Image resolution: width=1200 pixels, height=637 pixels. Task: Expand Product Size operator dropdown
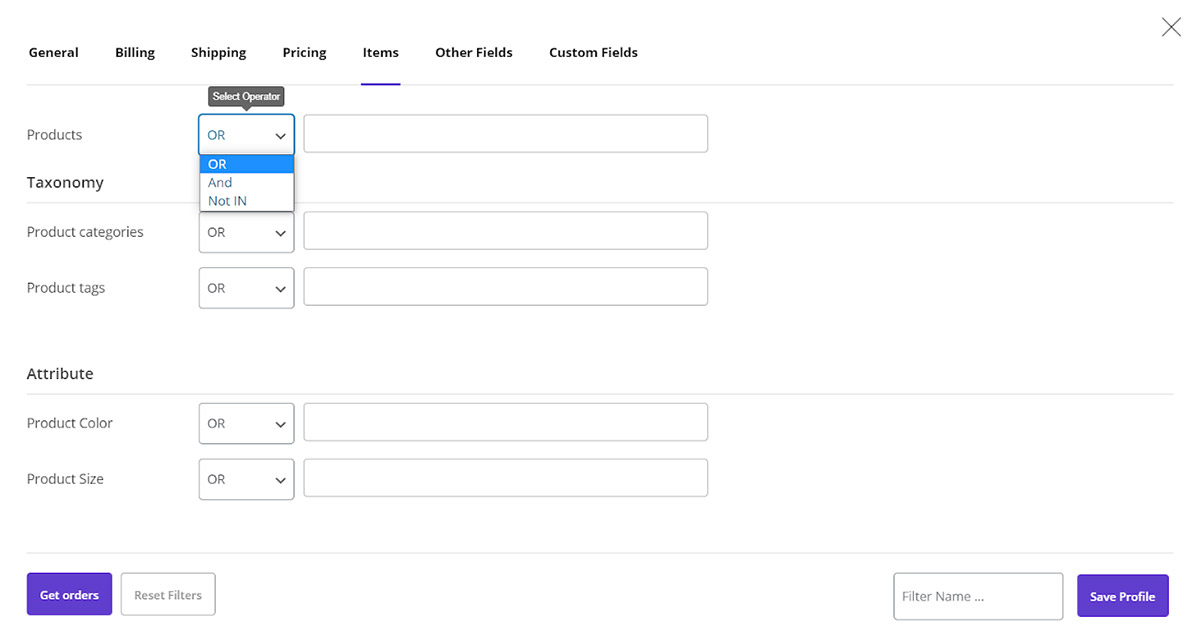[x=246, y=480]
